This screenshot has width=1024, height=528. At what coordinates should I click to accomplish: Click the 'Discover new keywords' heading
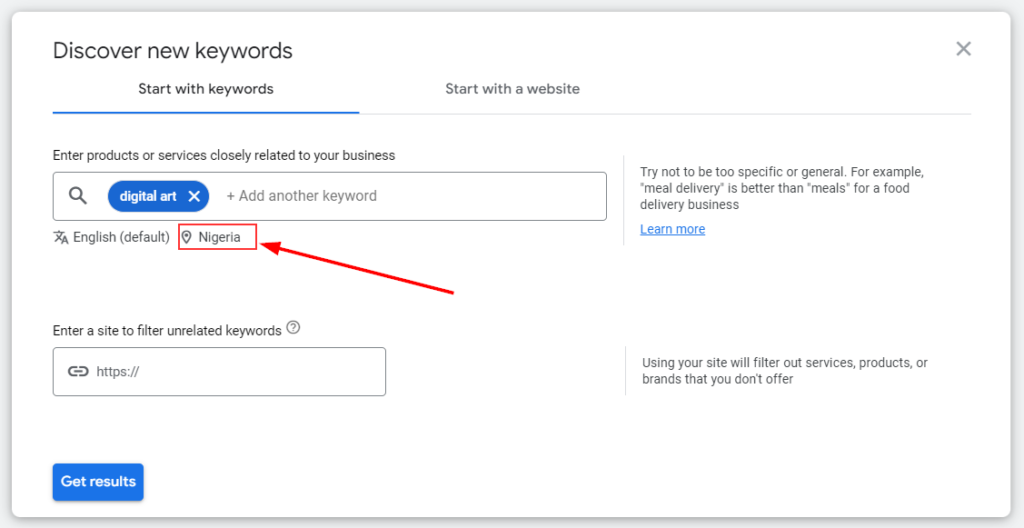(x=172, y=50)
